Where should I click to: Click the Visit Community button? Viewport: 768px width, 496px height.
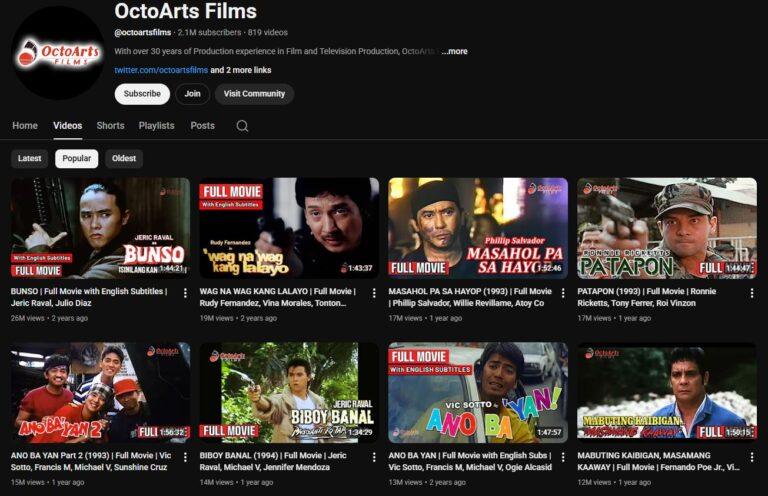[254, 94]
